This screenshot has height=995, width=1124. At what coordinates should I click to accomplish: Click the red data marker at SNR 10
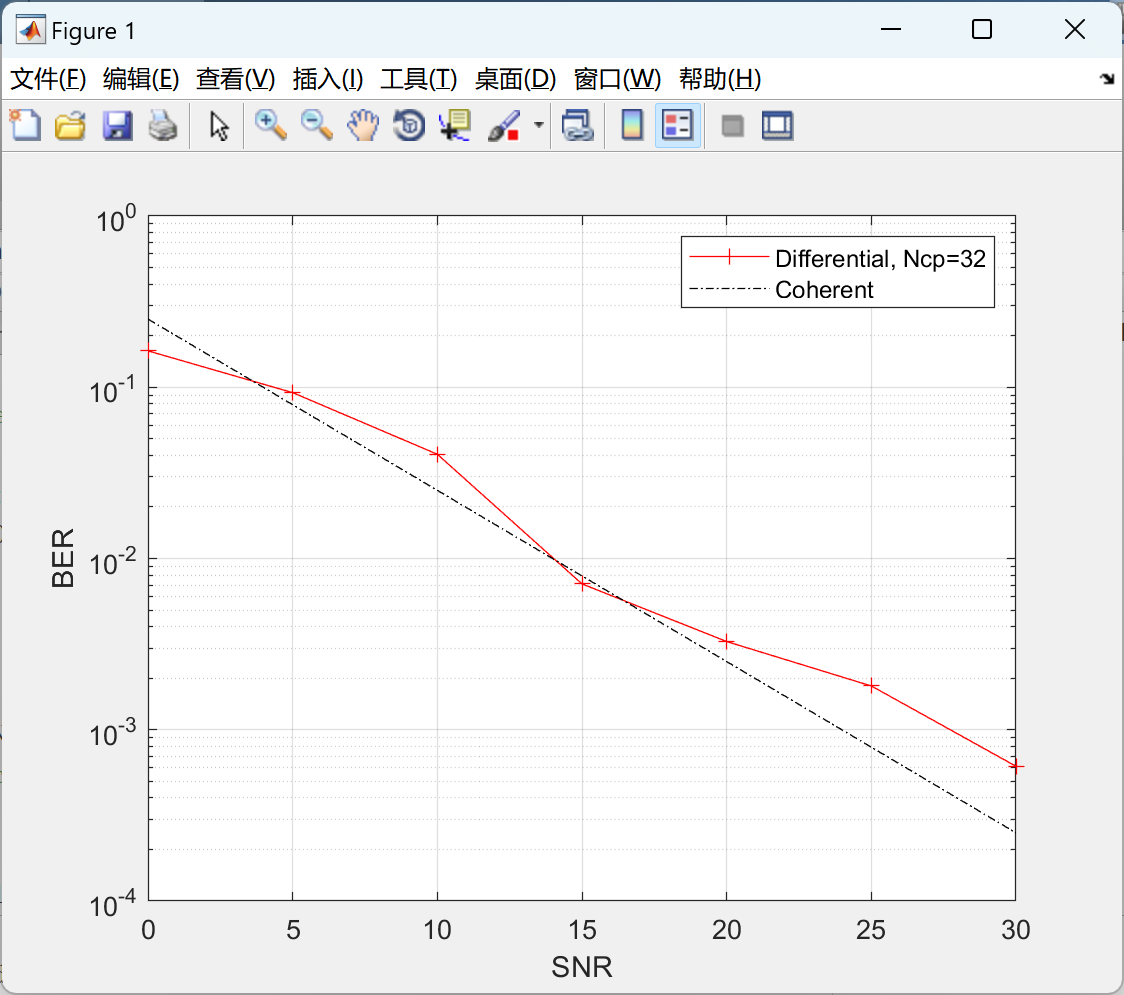click(437, 454)
